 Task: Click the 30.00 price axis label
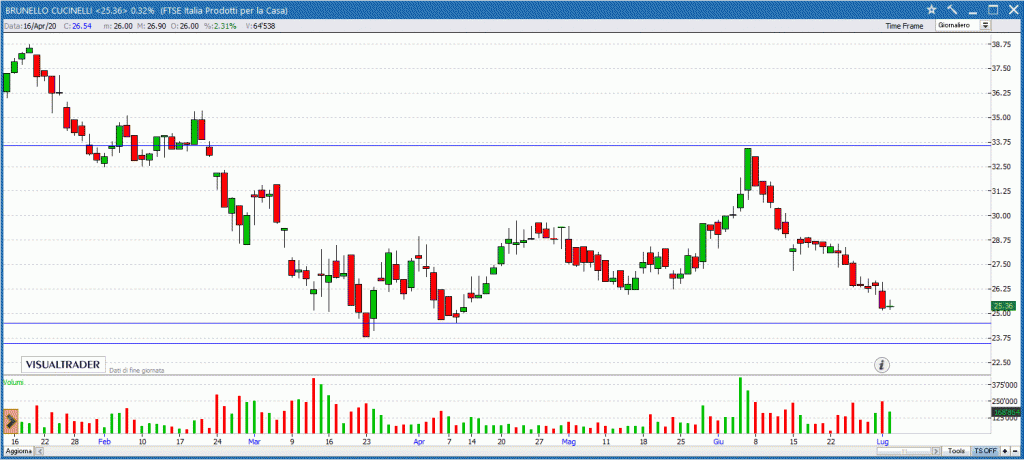tap(1003, 216)
